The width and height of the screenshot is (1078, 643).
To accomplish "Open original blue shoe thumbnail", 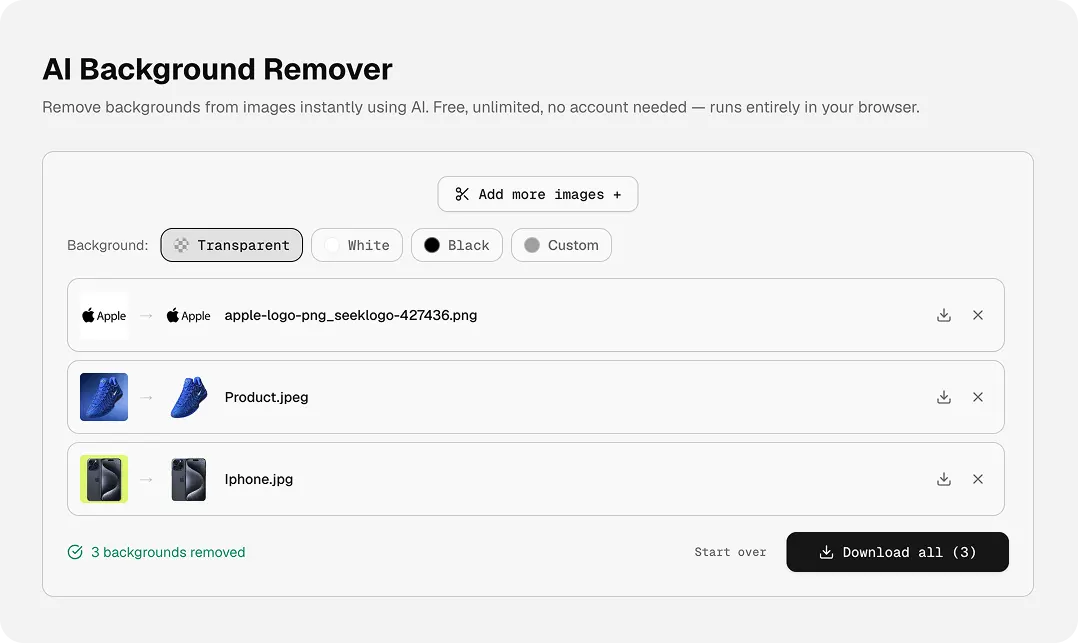I will click(x=104, y=397).
